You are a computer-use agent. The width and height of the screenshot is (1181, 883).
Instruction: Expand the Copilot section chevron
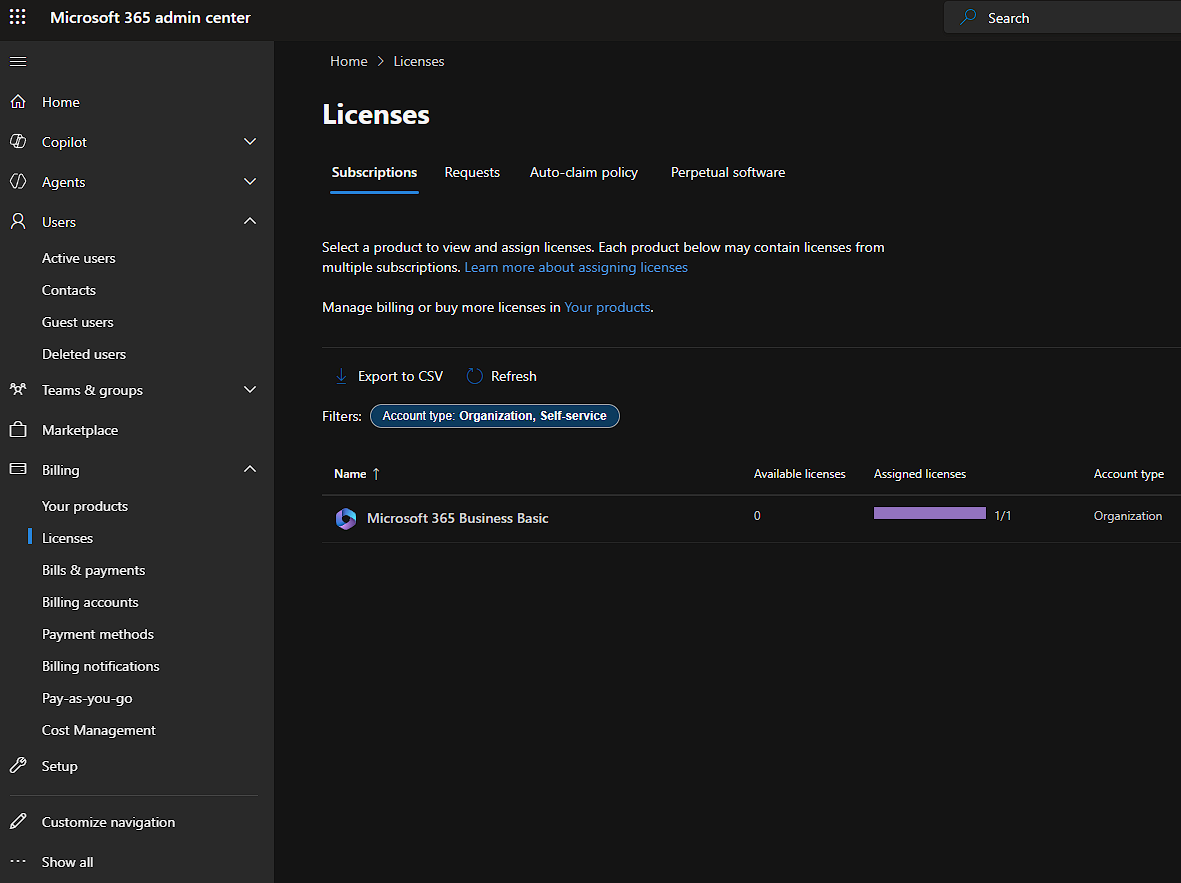250,142
